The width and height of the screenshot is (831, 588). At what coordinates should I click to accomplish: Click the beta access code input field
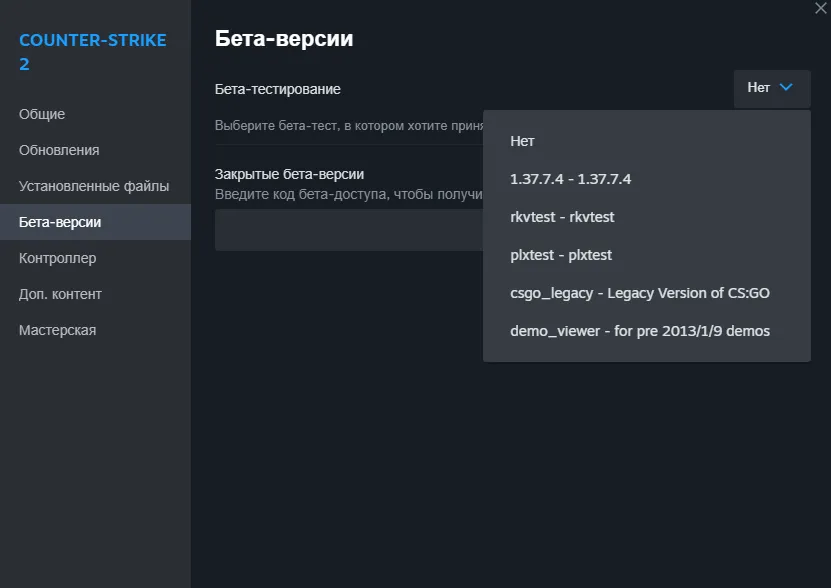pos(349,230)
